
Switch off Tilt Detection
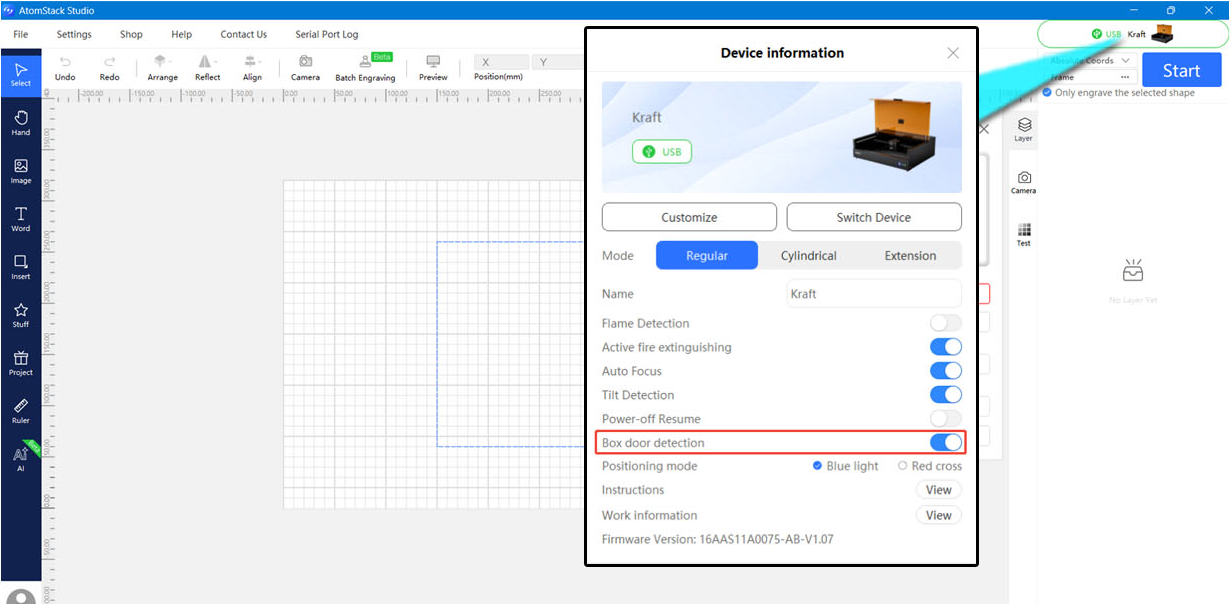tap(946, 395)
